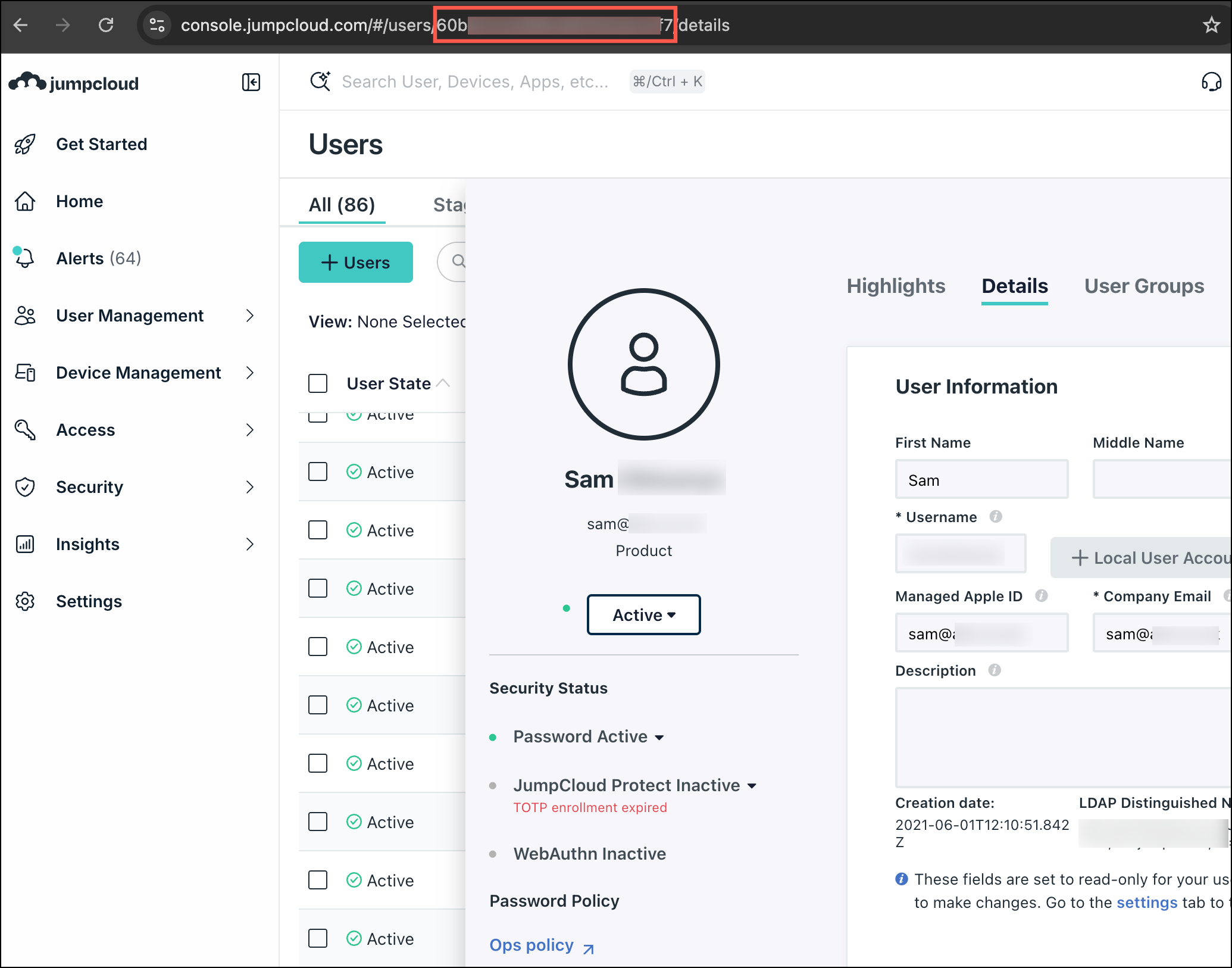Switch to the Highlights tab

(895, 286)
